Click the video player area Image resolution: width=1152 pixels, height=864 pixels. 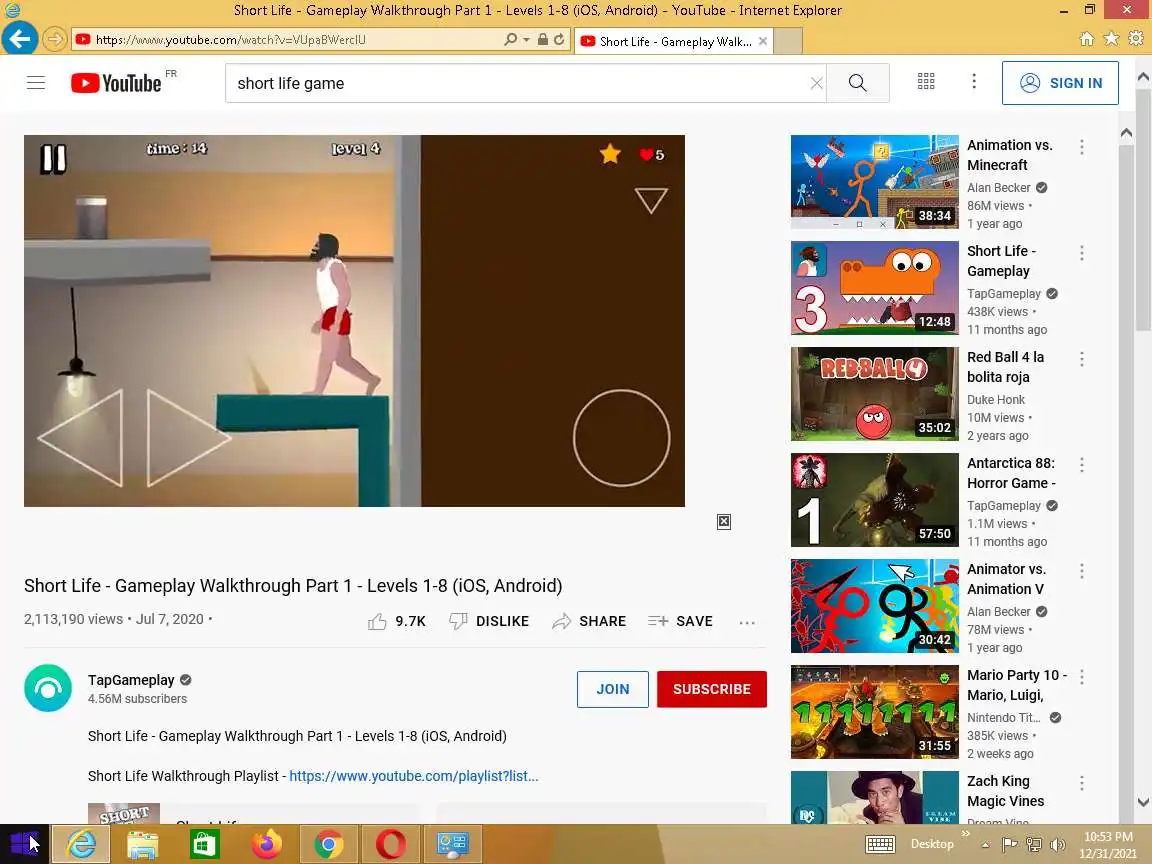354,320
